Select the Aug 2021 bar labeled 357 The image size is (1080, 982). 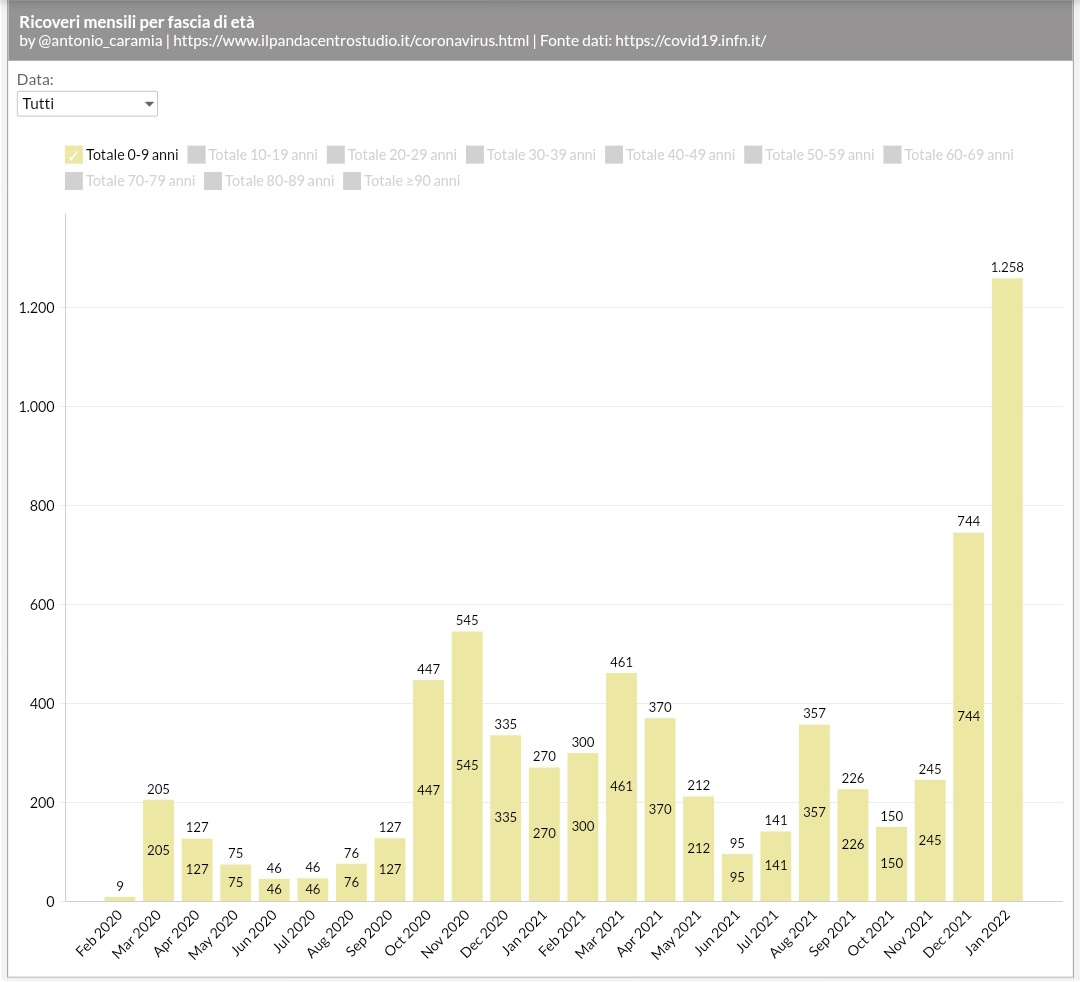814,813
